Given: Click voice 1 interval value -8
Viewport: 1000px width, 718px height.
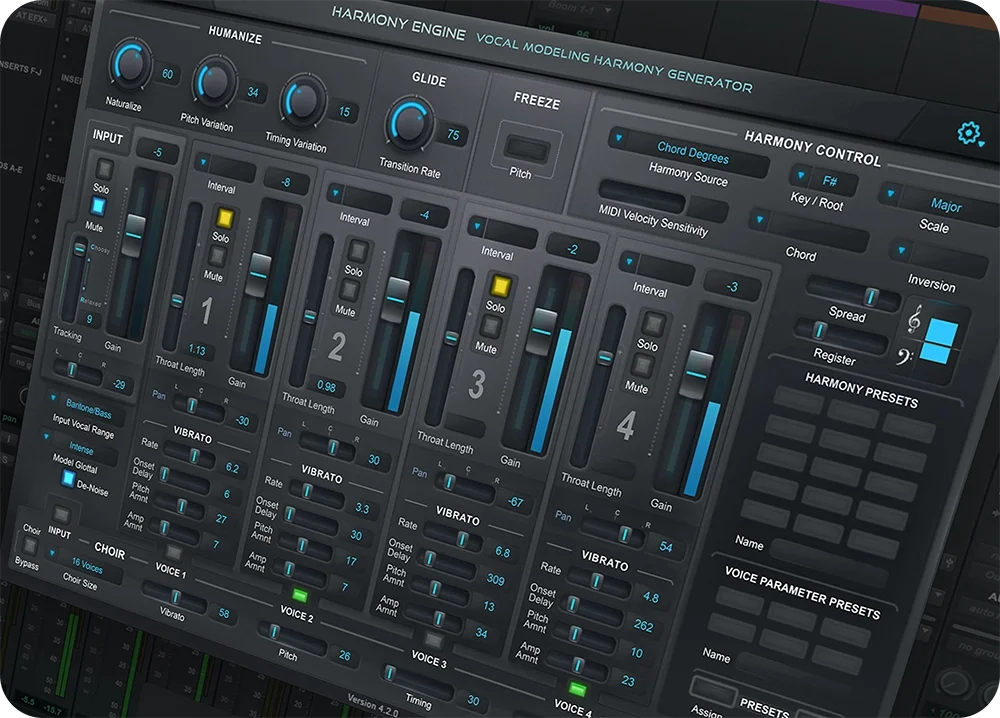Looking at the screenshot, I should tap(286, 181).
